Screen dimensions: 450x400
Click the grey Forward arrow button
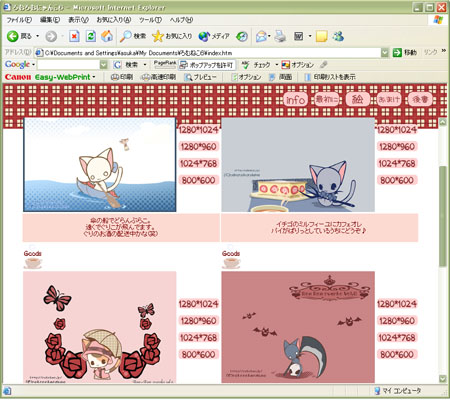coord(51,36)
